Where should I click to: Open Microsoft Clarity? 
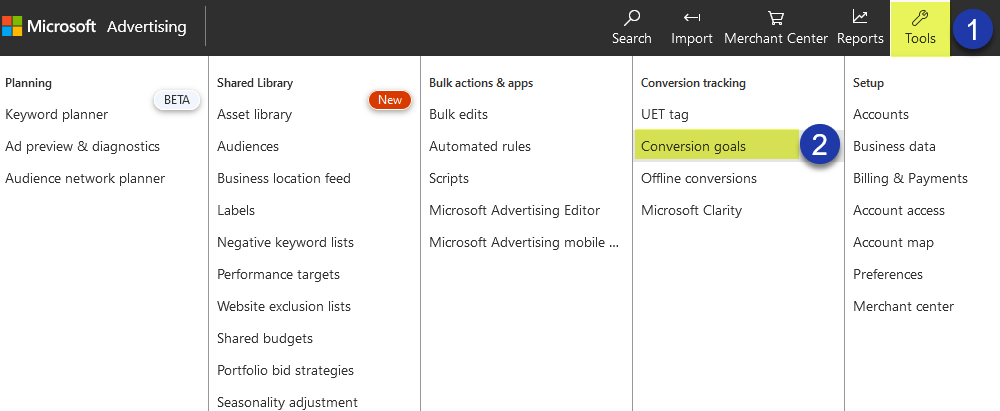tap(691, 210)
